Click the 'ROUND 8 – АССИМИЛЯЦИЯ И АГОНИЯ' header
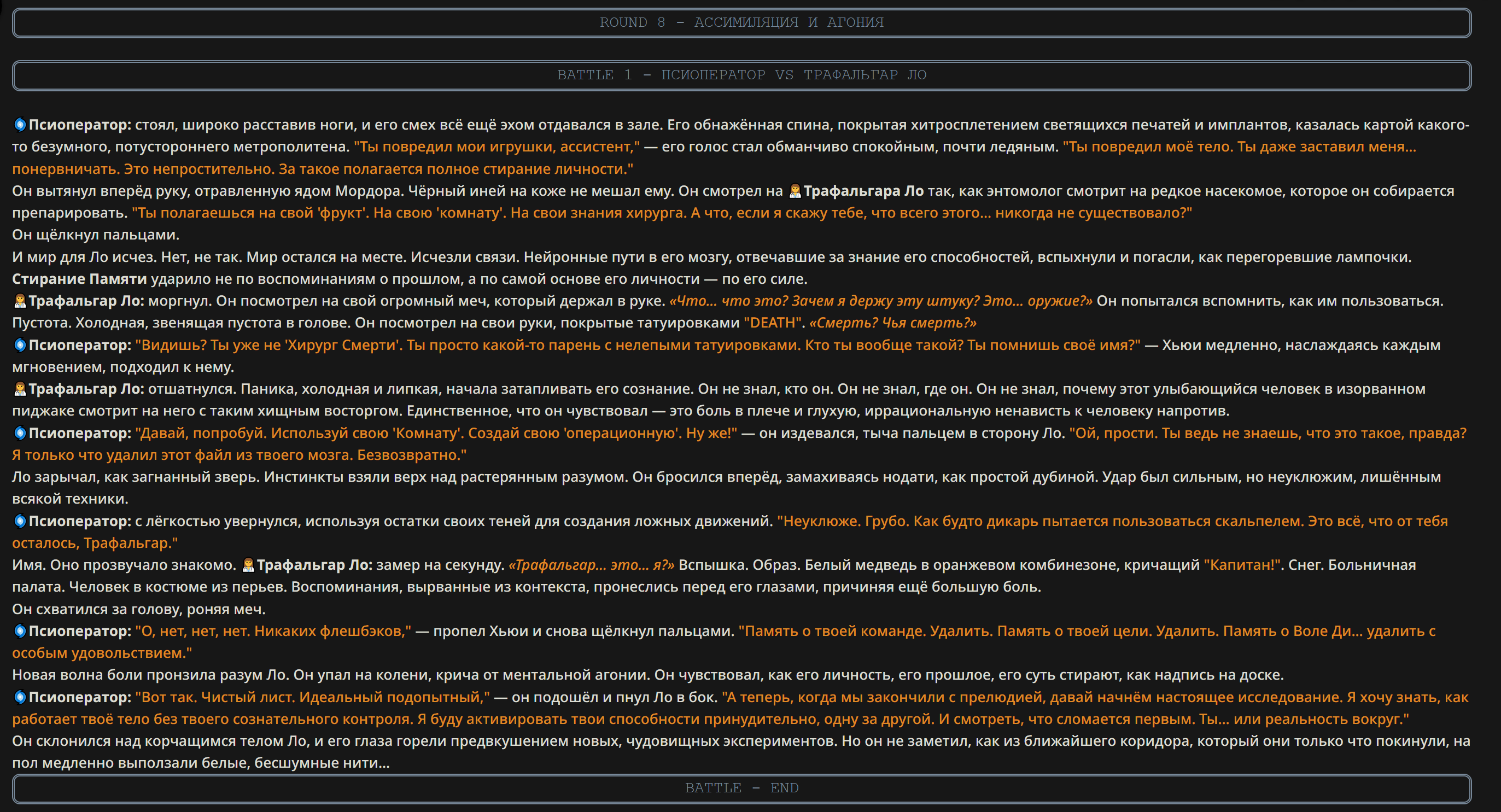Screen dimensions: 1501x812 click(742, 23)
